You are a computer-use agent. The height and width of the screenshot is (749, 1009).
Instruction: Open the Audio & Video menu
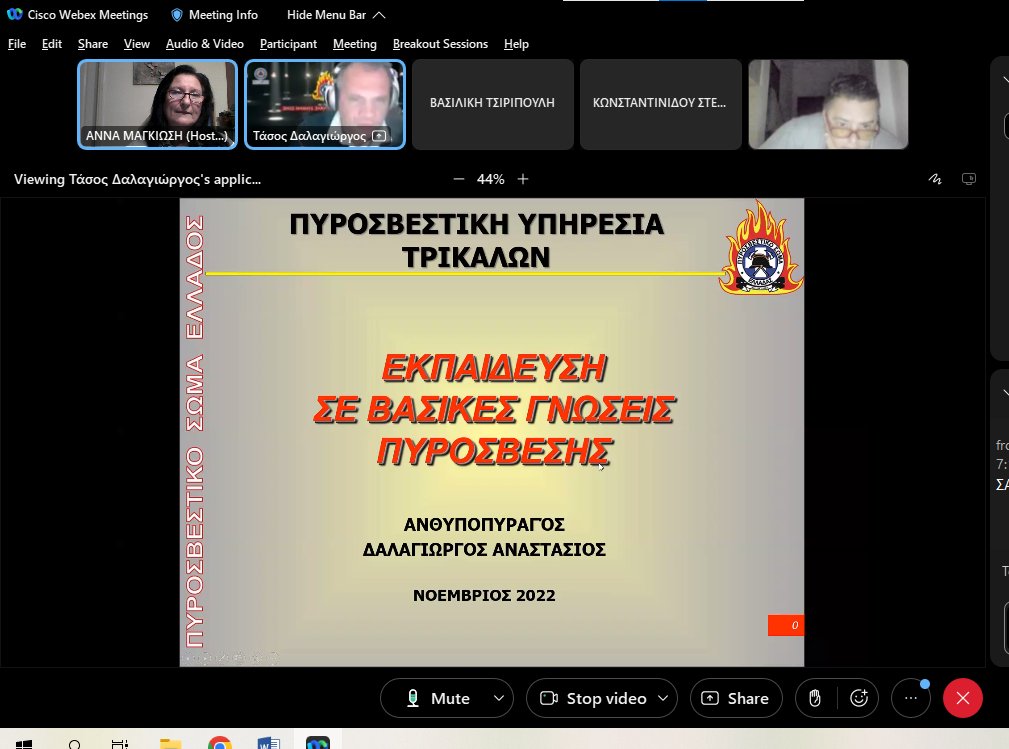204,44
